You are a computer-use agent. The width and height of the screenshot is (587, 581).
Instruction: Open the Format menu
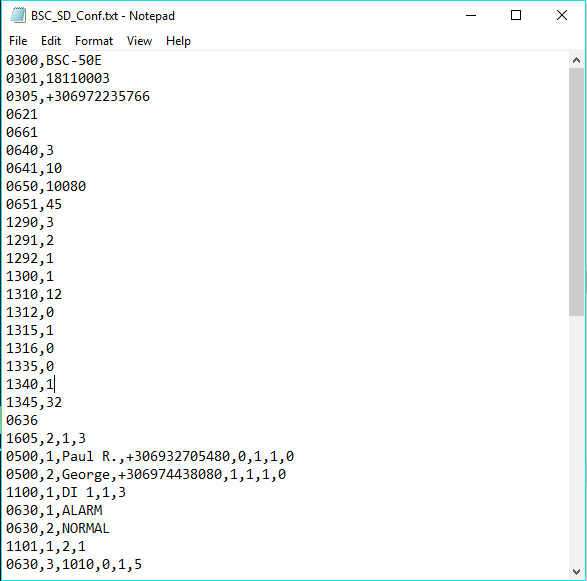click(94, 41)
